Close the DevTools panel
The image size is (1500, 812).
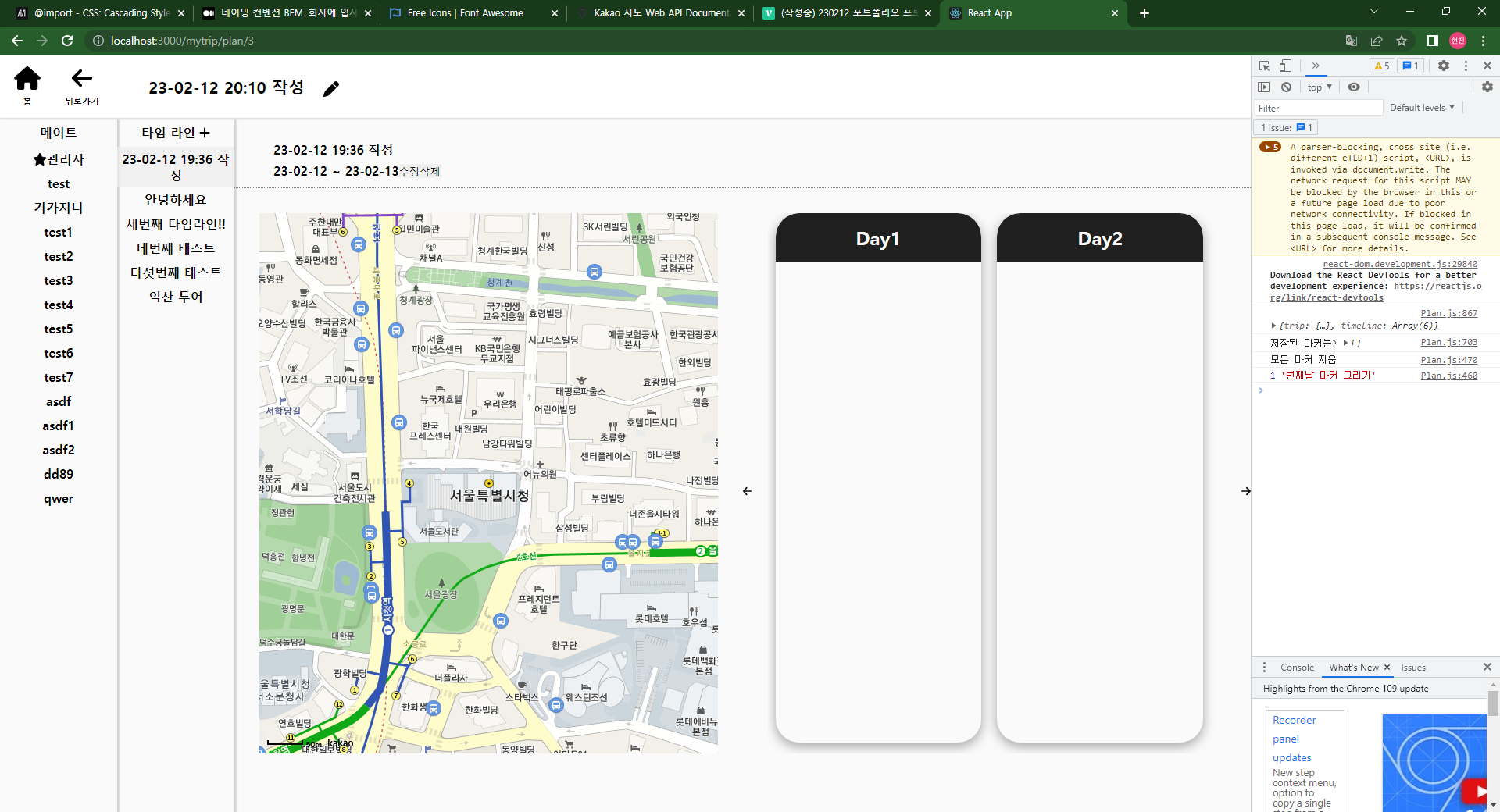click(x=1487, y=66)
